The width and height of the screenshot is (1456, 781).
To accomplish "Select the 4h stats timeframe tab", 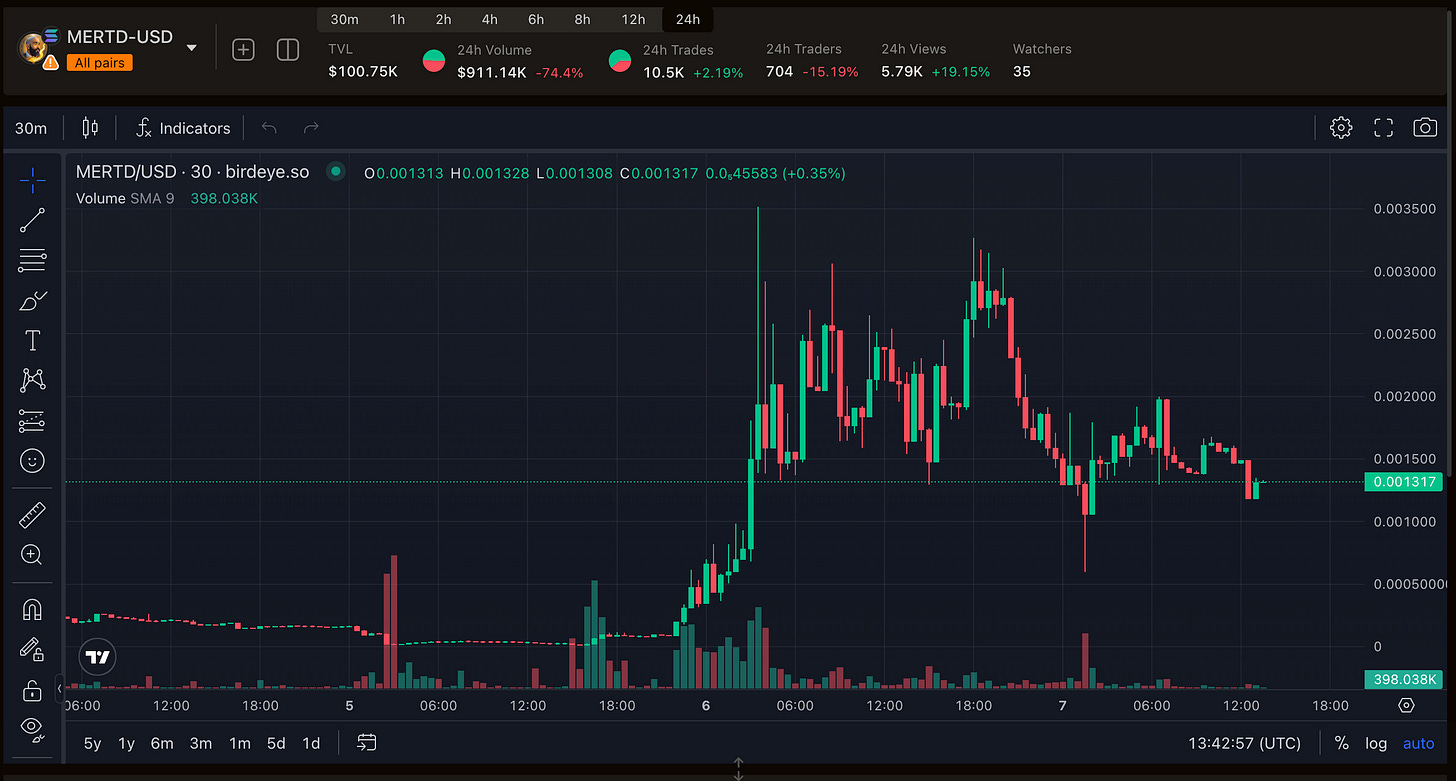I will point(489,19).
